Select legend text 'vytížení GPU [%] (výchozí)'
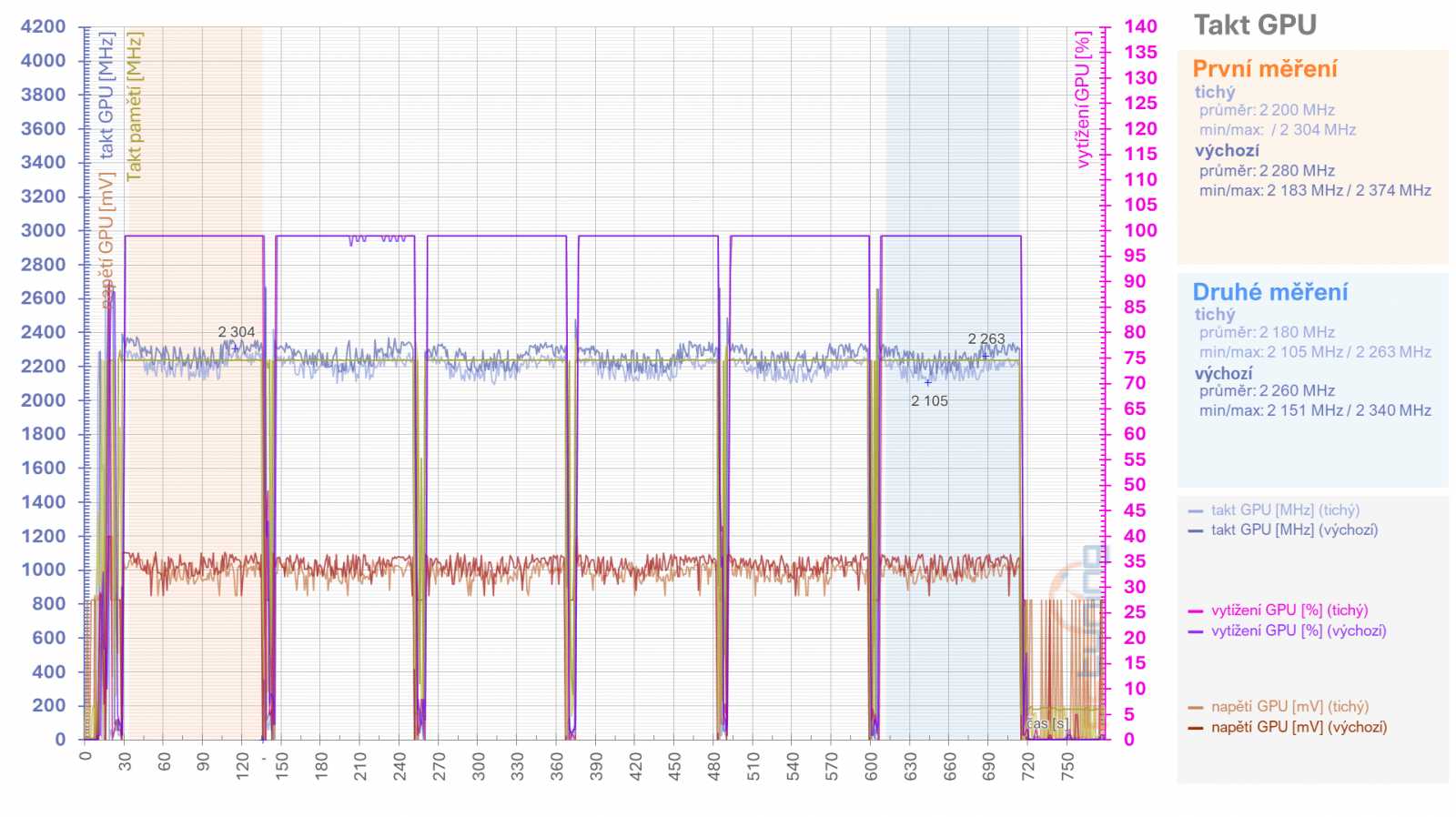The height and width of the screenshot is (817, 1456). 1299,630
